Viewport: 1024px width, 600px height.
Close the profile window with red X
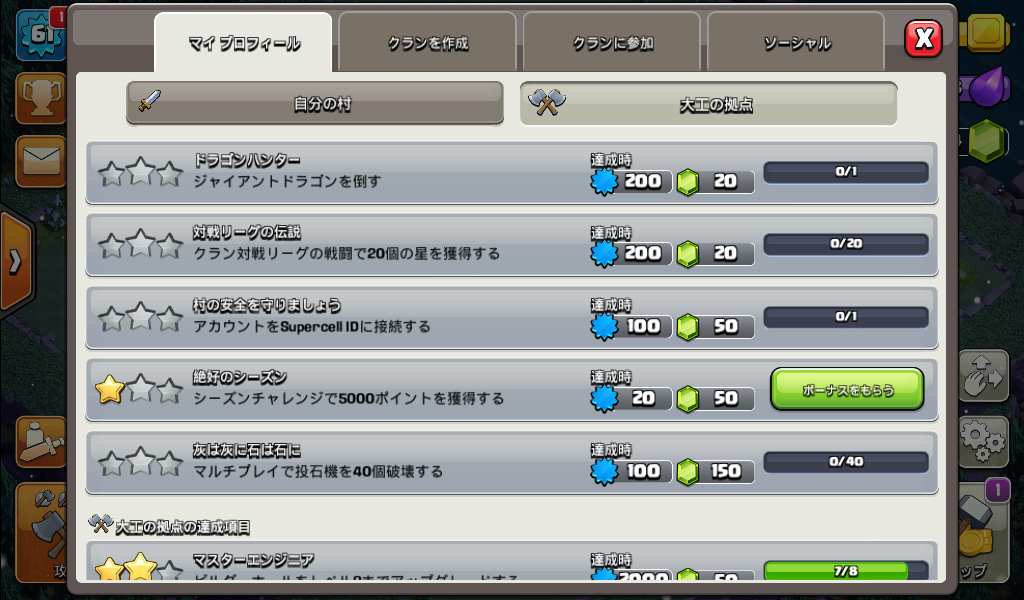pyautogui.click(x=923, y=39)
